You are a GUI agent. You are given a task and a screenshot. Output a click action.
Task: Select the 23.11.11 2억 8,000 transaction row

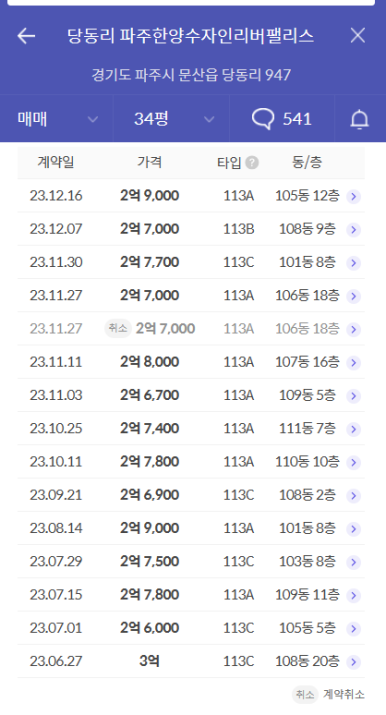click(191, 362)
